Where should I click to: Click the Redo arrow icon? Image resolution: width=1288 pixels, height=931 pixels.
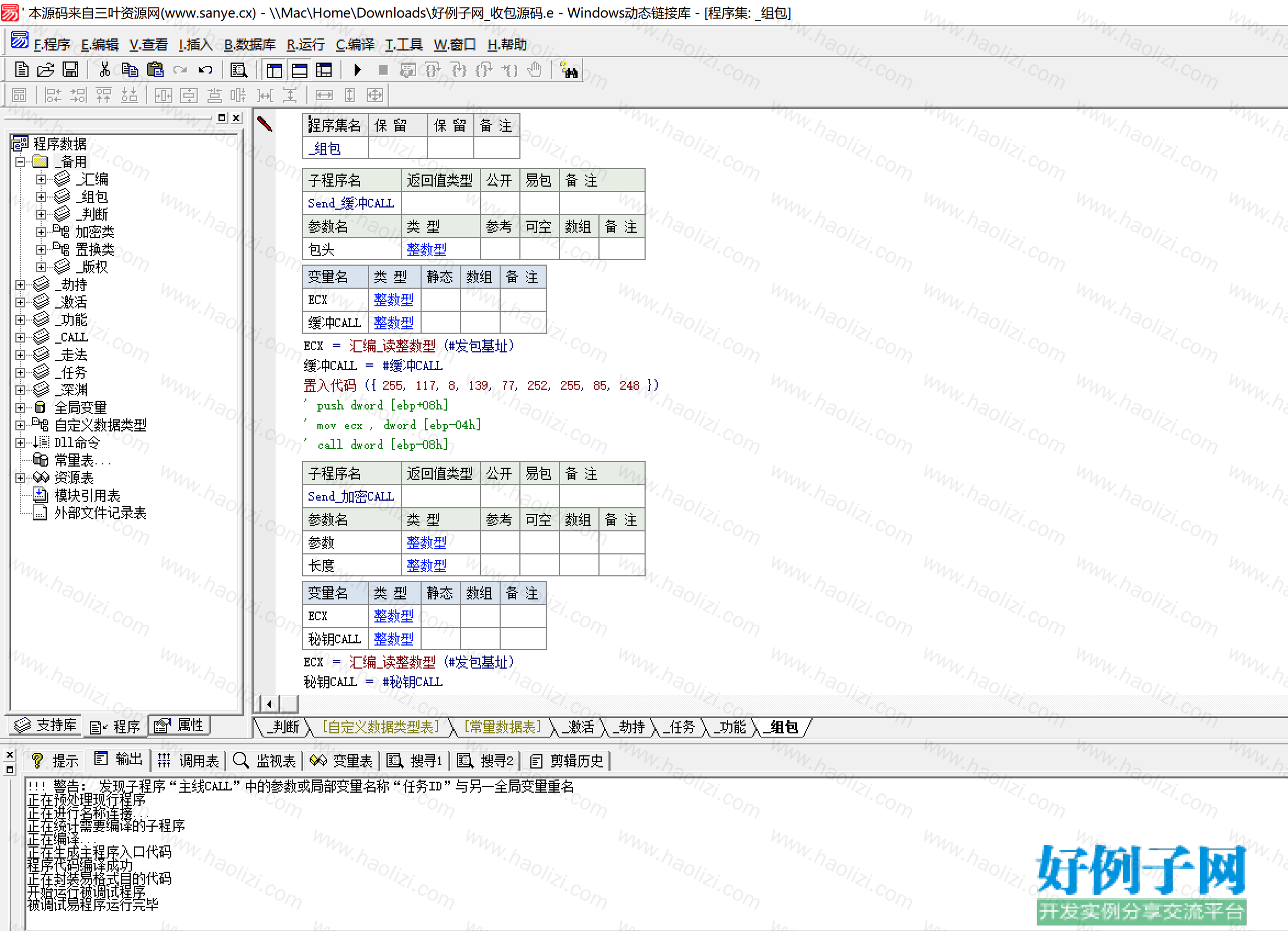click(180, 70)
